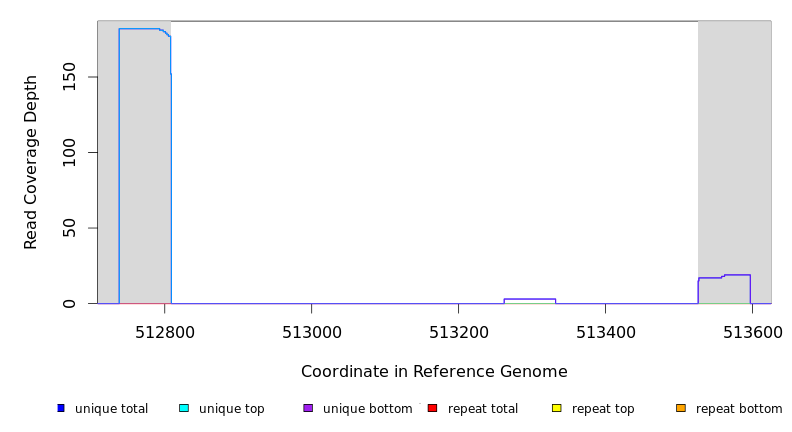
Task: Click the 513000 x-axis tick label
Action: (x=311, y=331)
